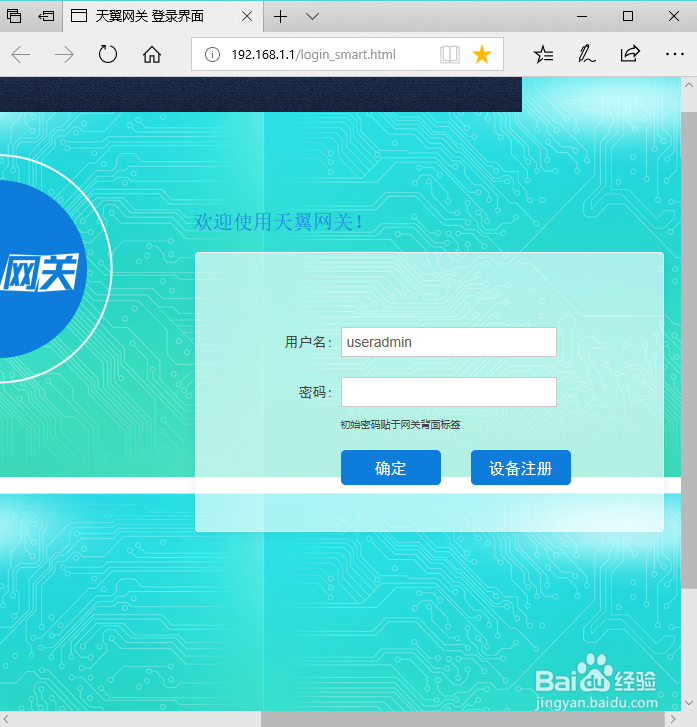
Task: Click the 密码 label
Action: [x=315, y=393]
